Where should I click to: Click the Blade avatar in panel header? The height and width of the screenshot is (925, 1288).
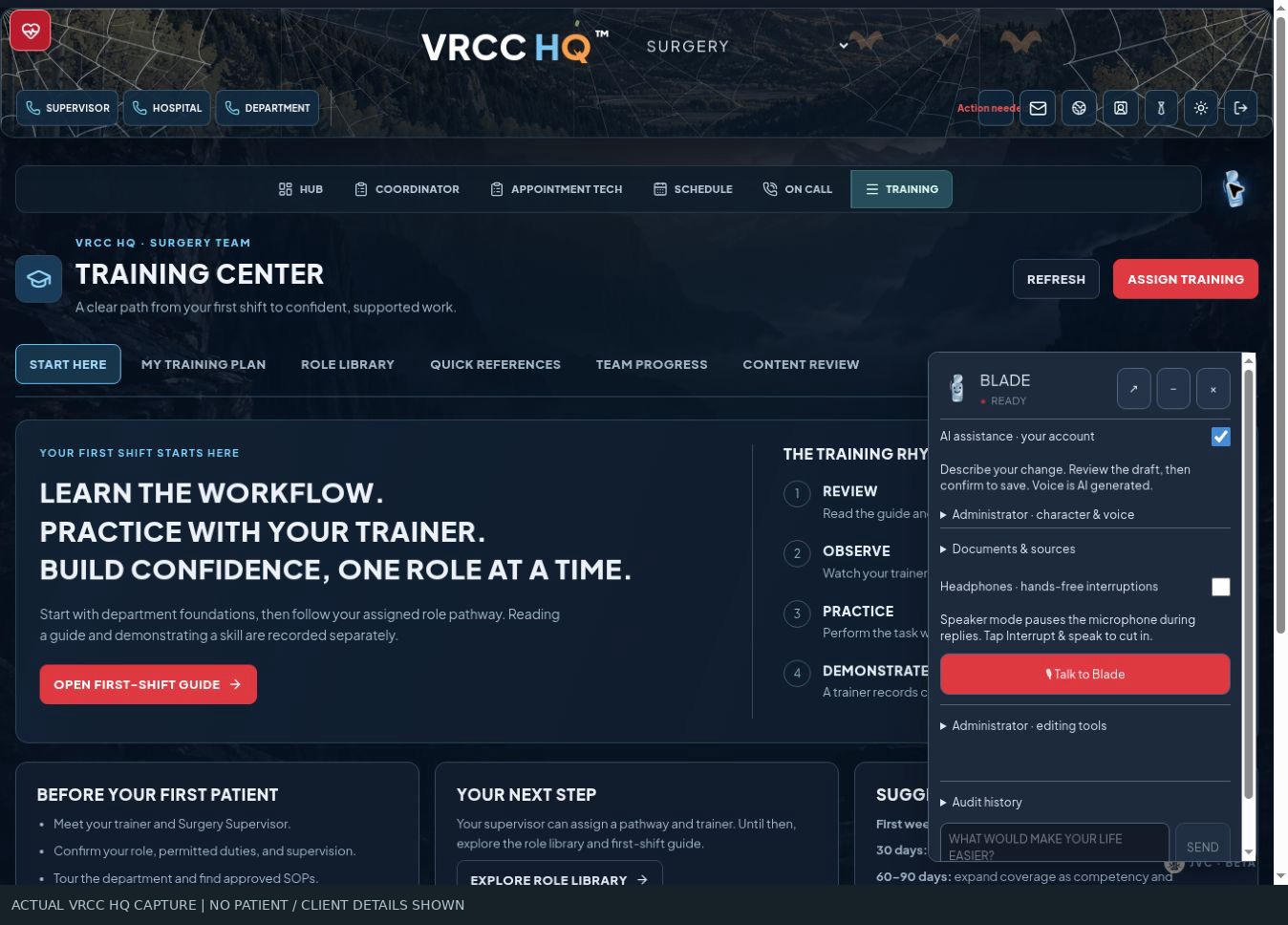pyautogui.click(x=956, y=388)
